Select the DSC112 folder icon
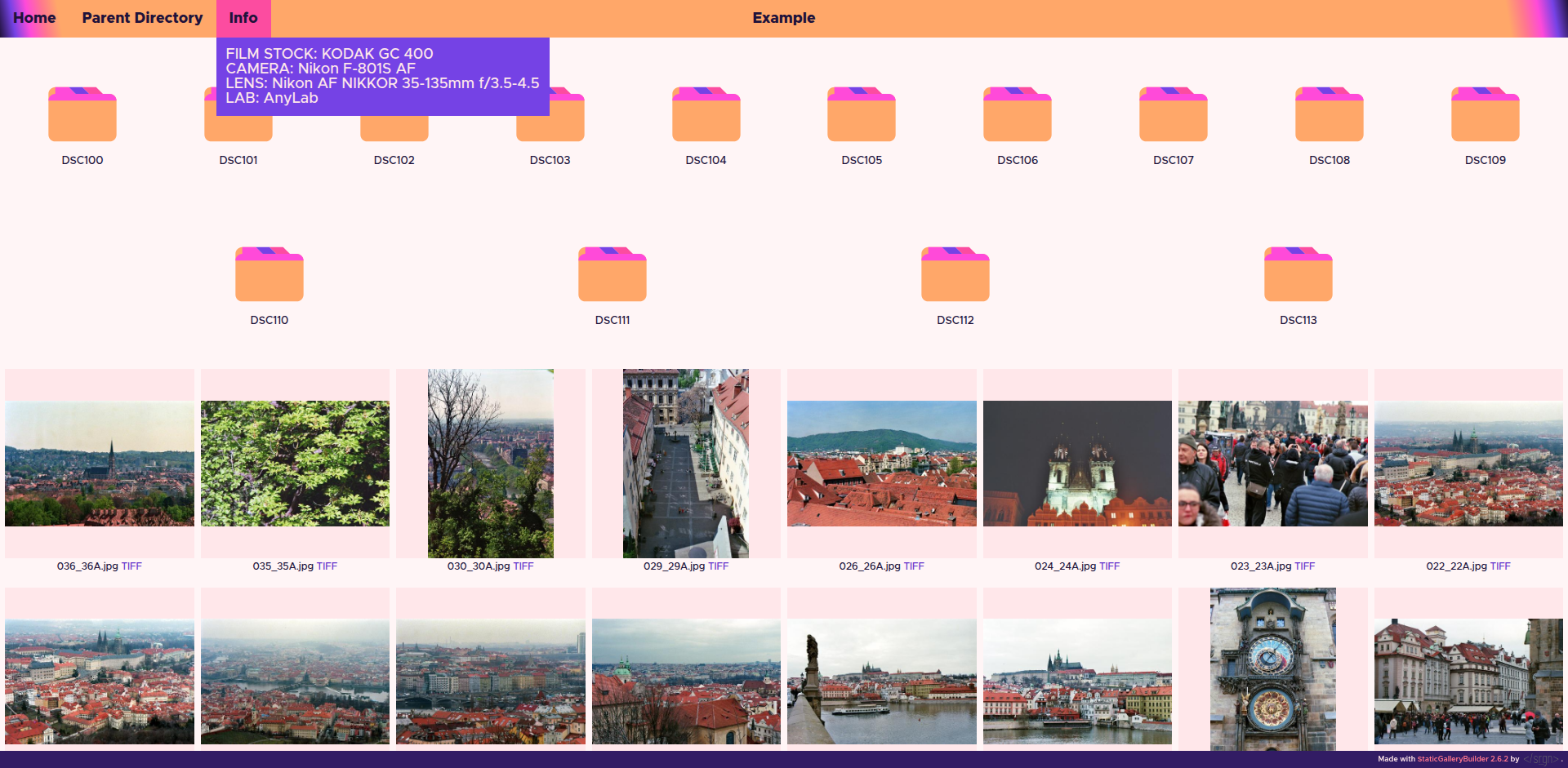The image size is (1568, 768). 955,275
